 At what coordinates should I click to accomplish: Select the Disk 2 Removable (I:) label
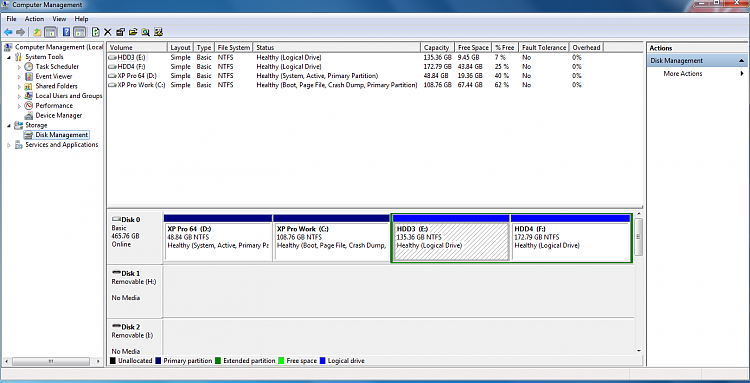point(135,337)
